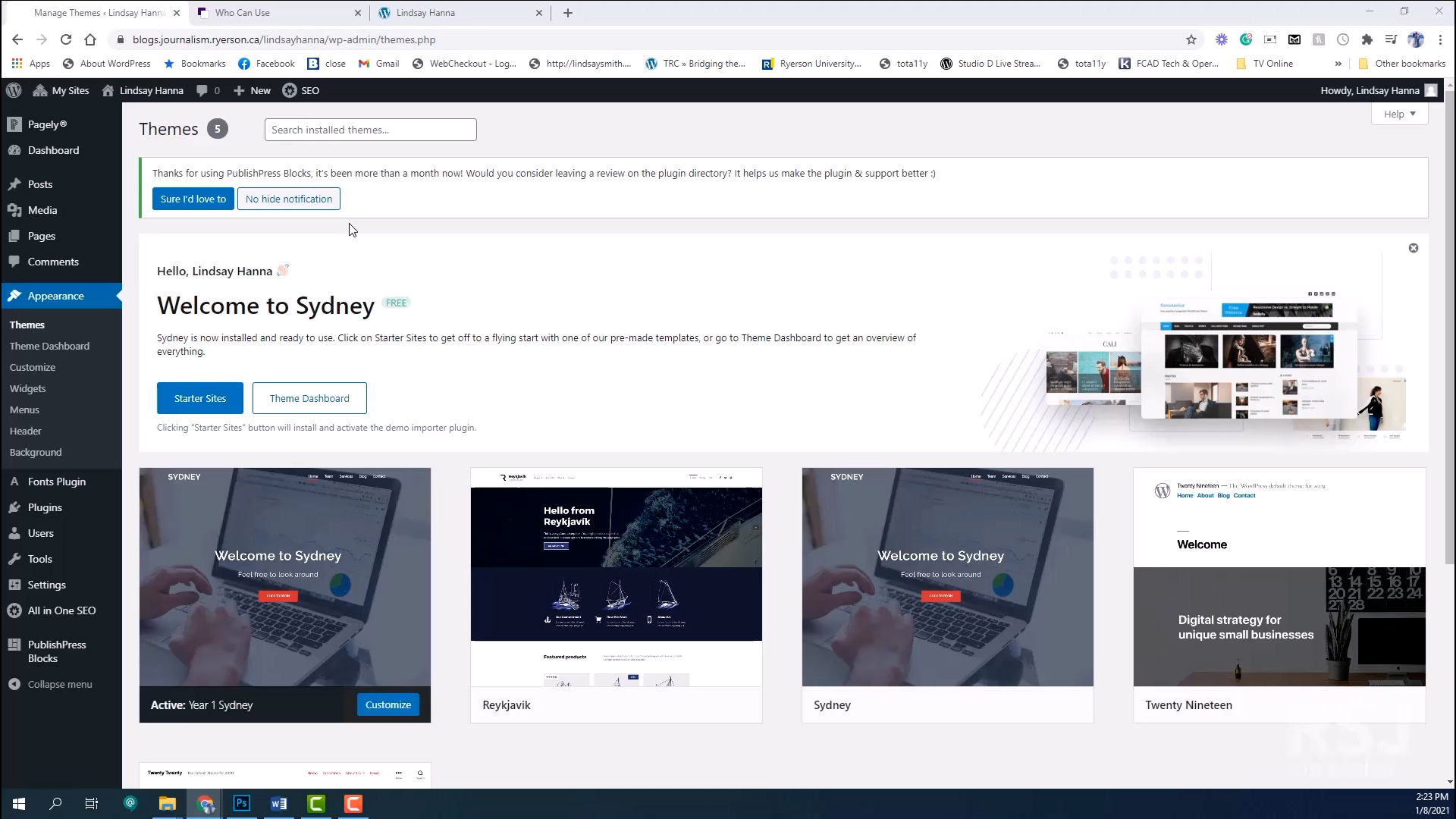Open Theme Dashboard submenu item
The image size is (1456, 819).
coord(49,346)
